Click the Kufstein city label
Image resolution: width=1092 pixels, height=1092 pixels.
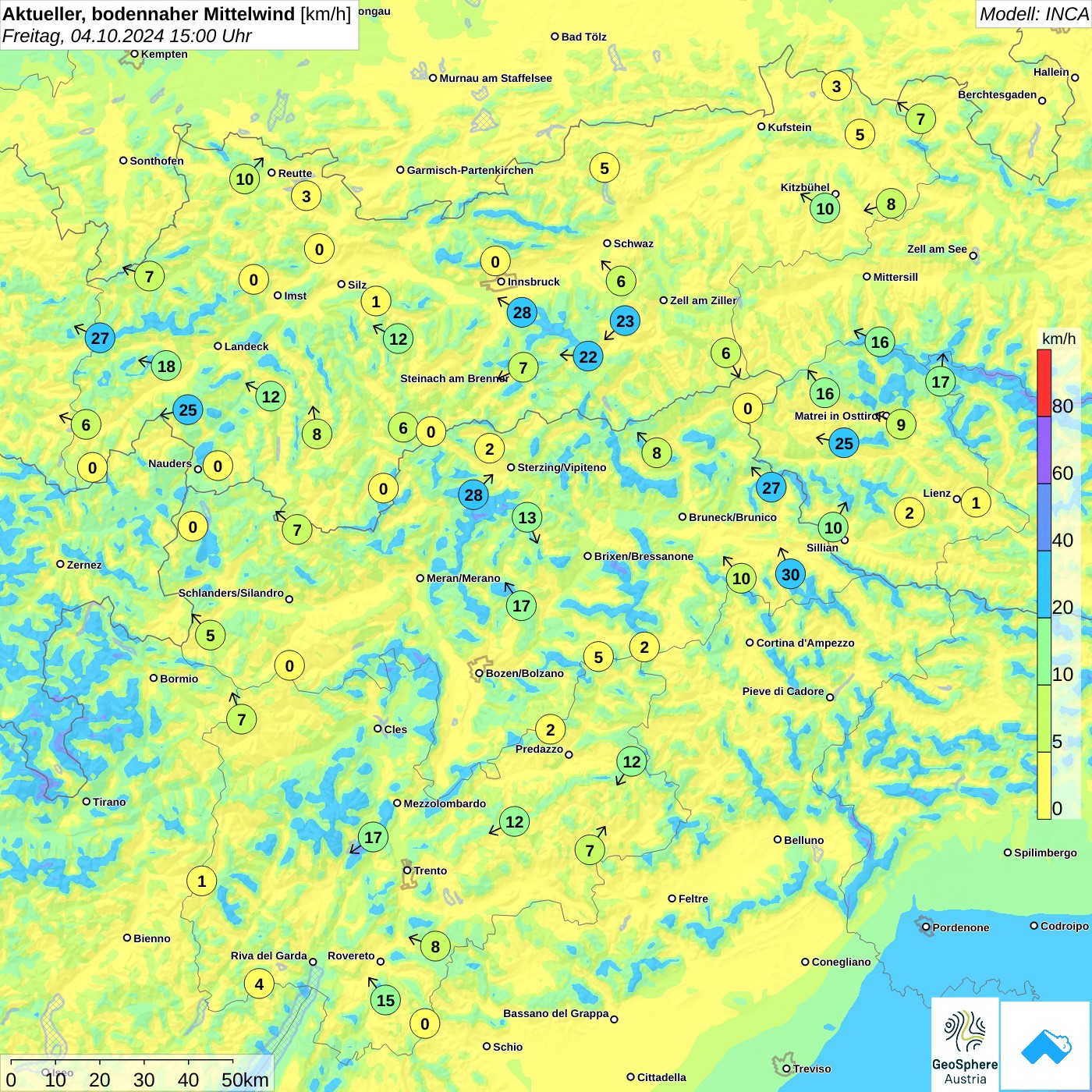tap(789, 127)
